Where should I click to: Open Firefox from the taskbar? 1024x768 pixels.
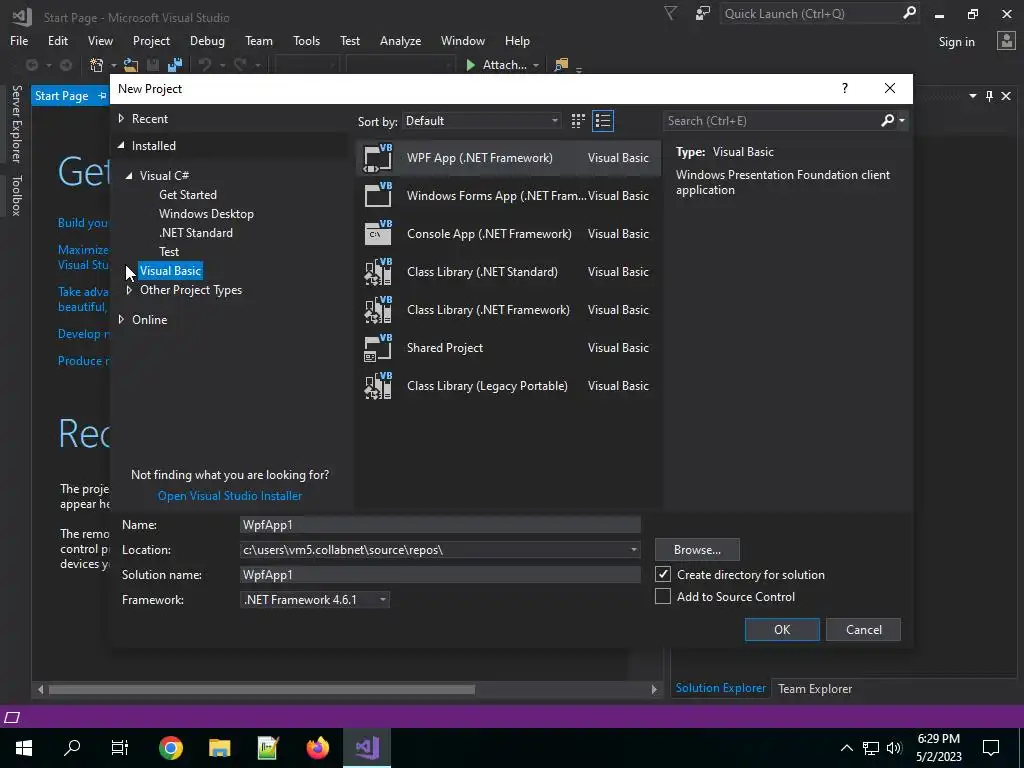point(318,748)
